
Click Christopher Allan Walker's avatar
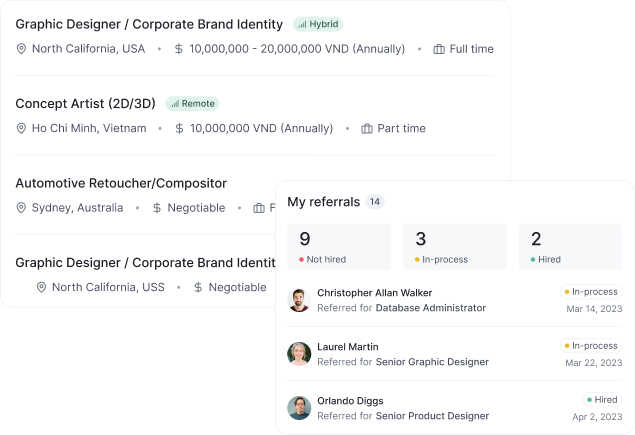299,300
